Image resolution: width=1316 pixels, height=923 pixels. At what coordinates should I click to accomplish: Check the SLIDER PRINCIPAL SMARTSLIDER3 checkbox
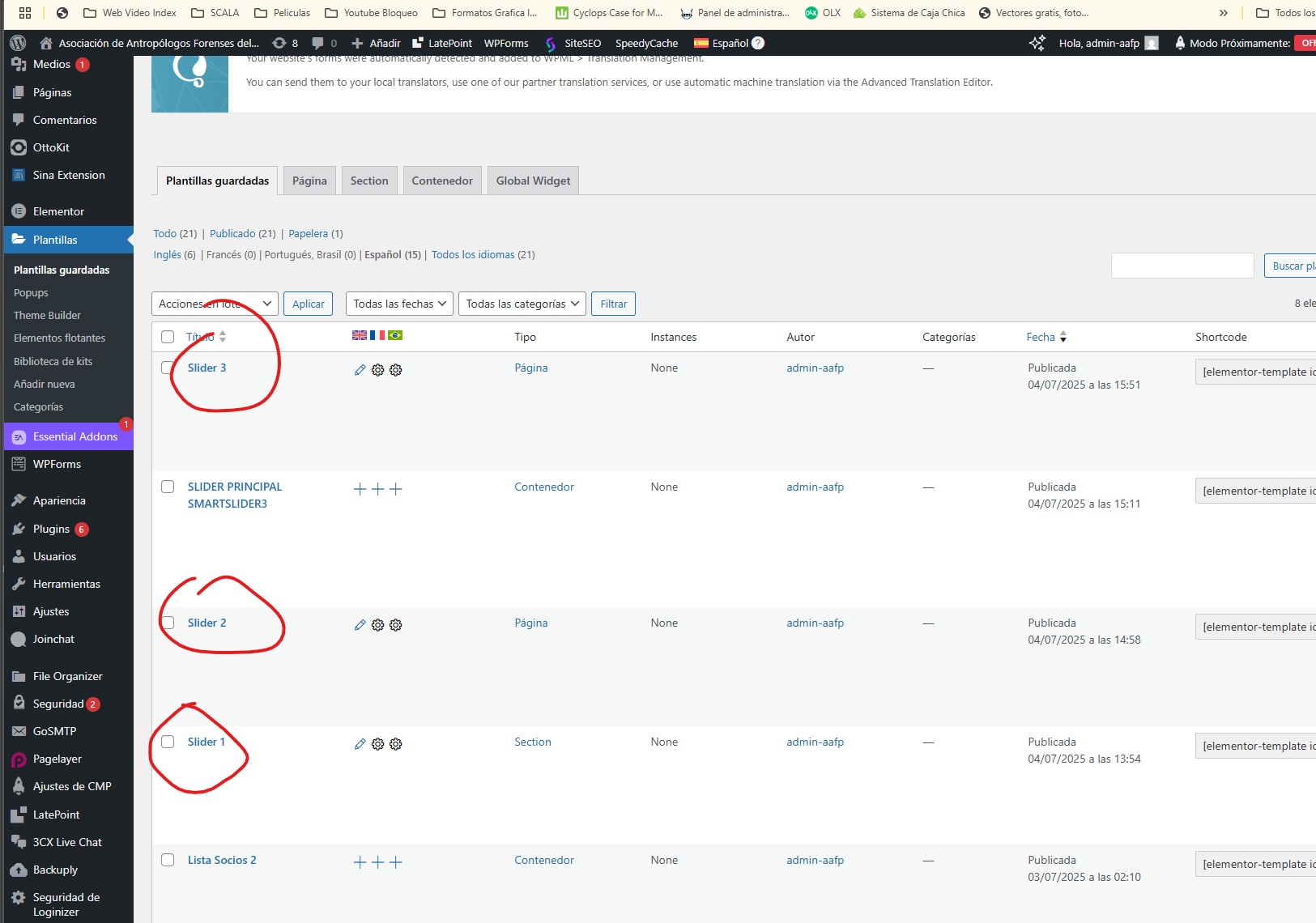coord(168,487)
